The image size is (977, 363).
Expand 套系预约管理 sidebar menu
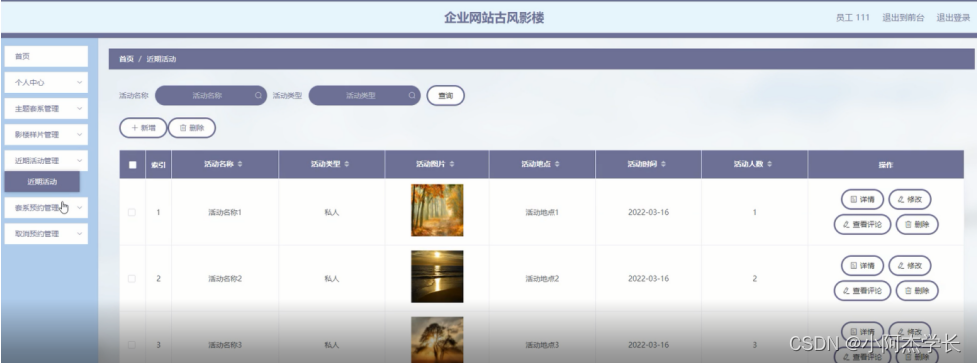pos(46,208)
